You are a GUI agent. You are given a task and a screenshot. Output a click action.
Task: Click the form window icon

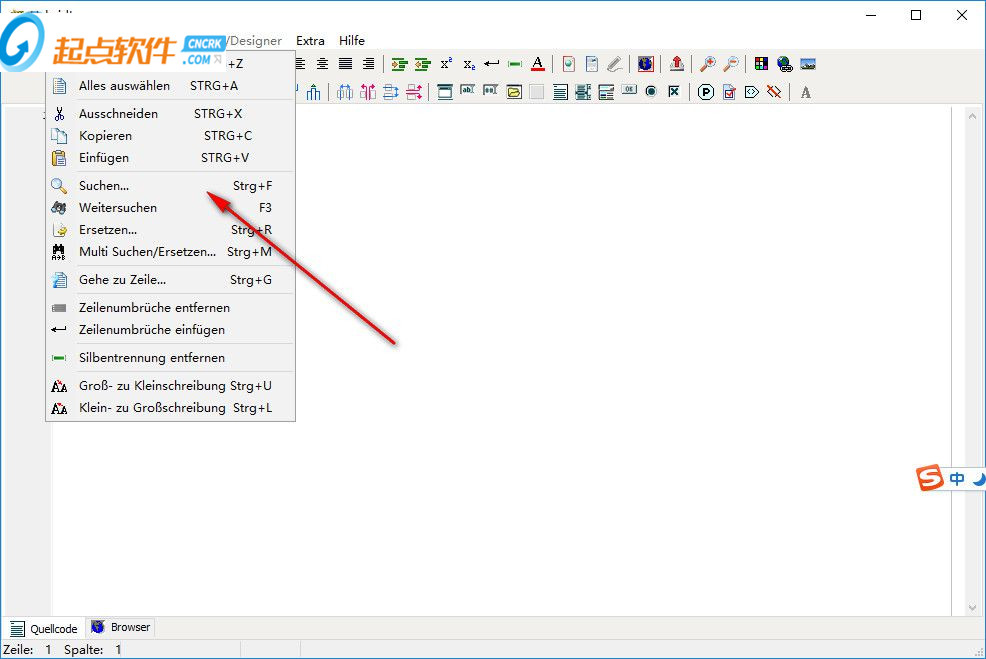[x=445, y=92]
